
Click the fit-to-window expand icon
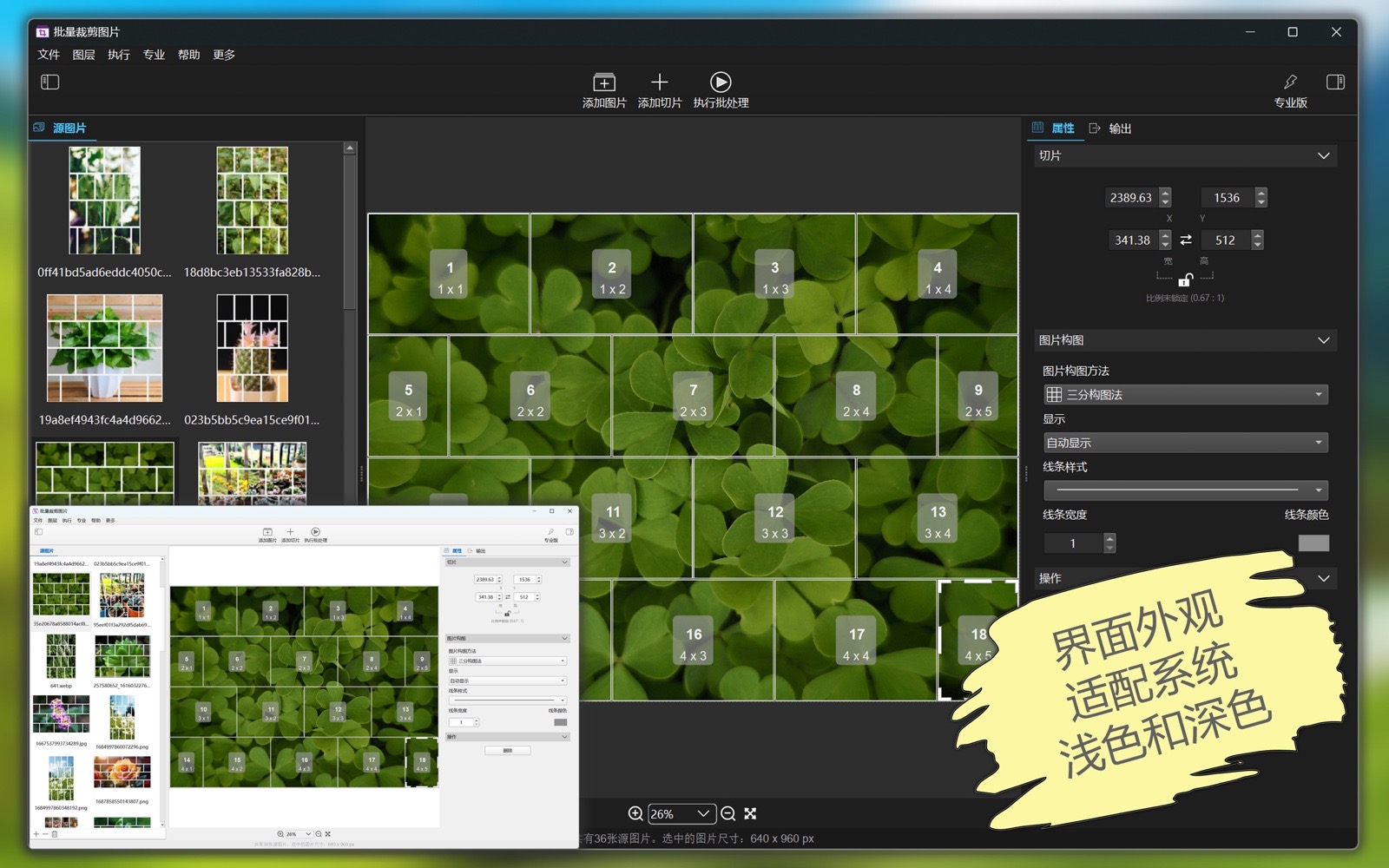coord(751,813)
